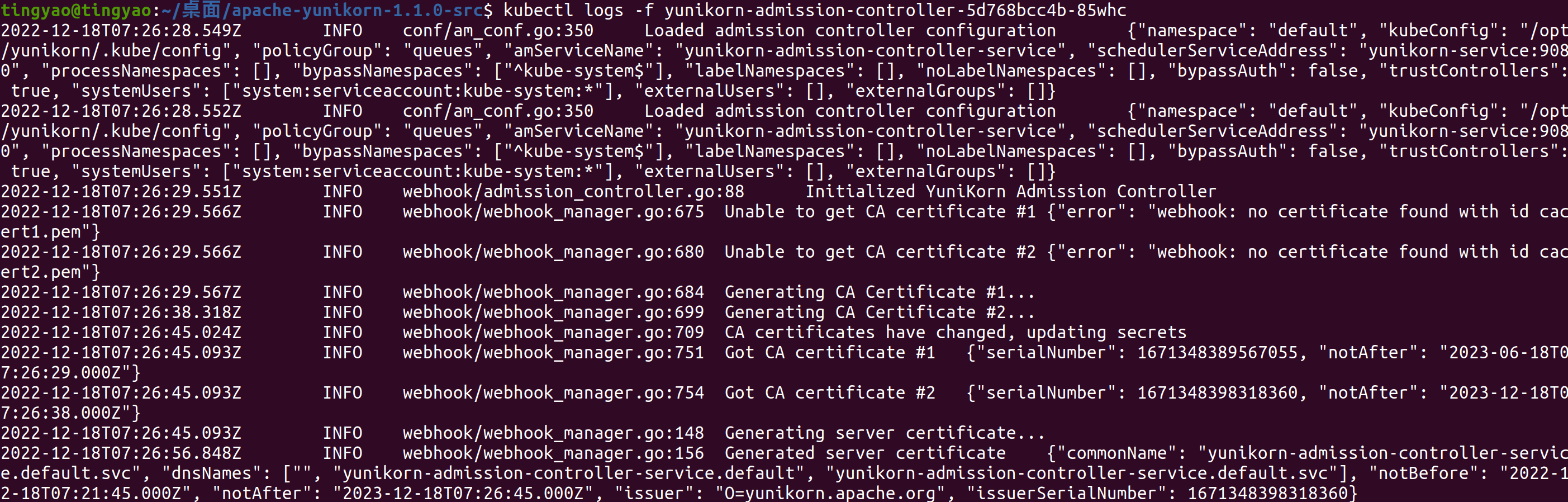This screenshot has width=1568, height=502.
Task: Click timestamp 2022-12-18T07:26:38.318Z
Action: [121, 312]
